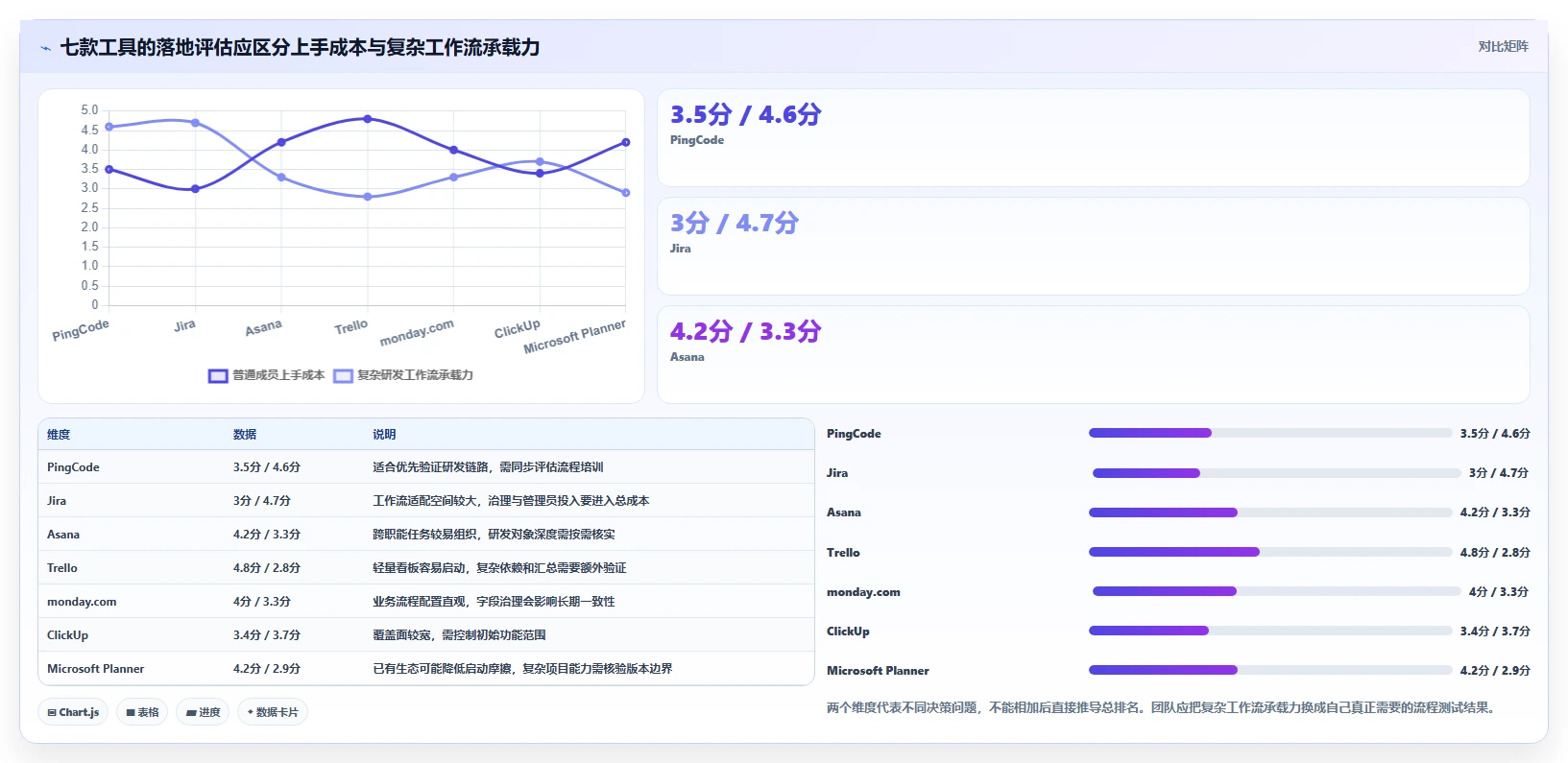The height and width of the screenshot is (763, 1568).
Task: Click the light line point for Jira at 4.7
Action: tap(195, 123)
